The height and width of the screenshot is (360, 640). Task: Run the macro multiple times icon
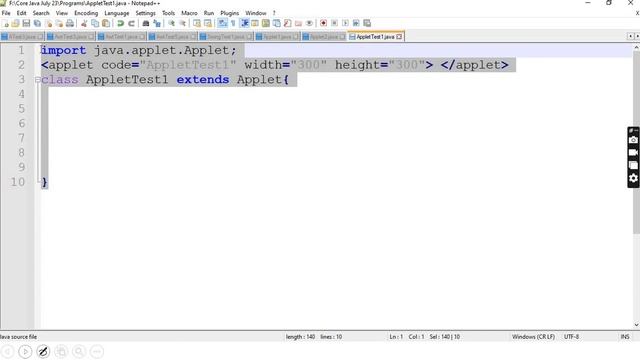(356, 23)
